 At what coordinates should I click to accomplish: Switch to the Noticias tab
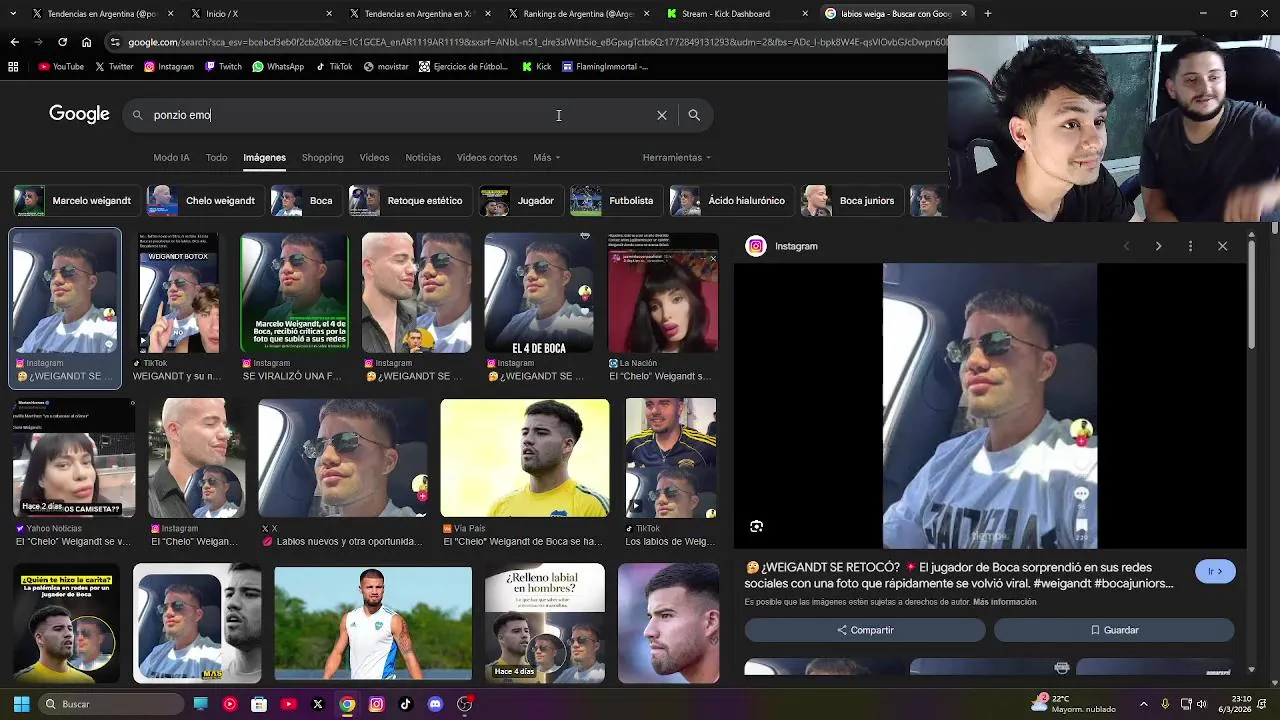(x=423, y=158)
